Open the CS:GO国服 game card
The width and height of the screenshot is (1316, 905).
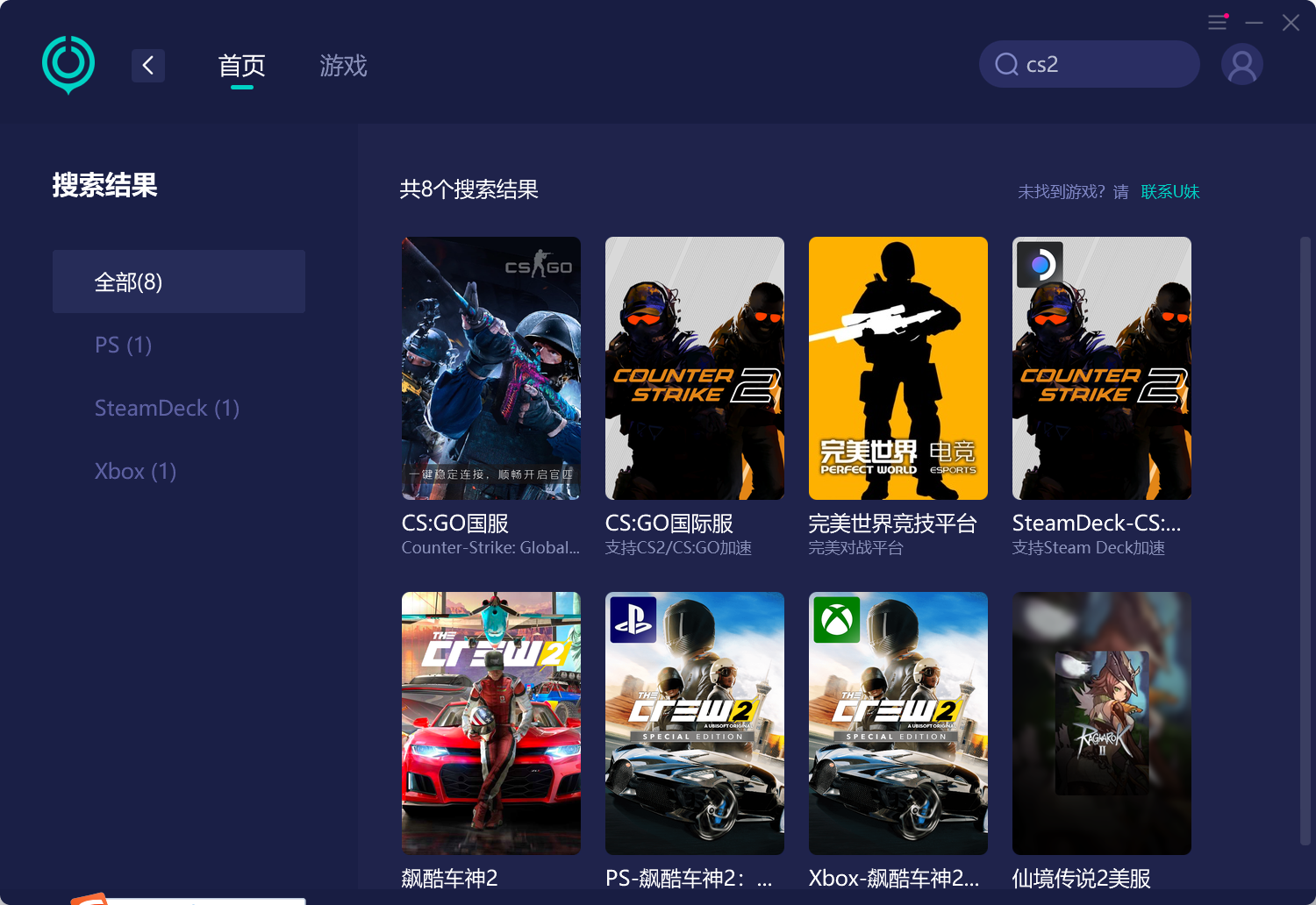pos(490,368)
